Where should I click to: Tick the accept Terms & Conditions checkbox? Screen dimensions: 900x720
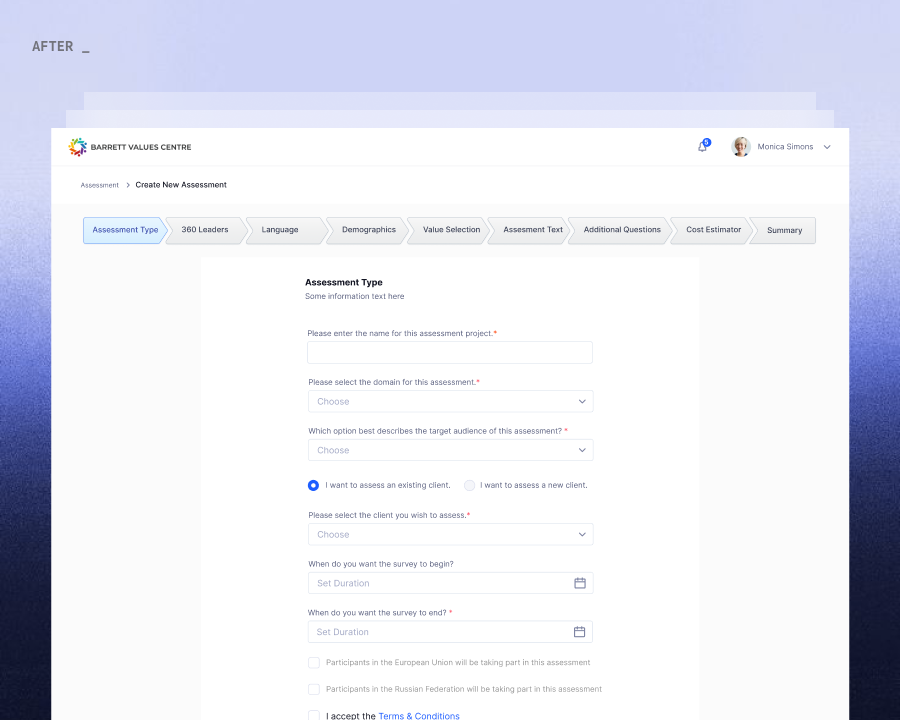314,715
